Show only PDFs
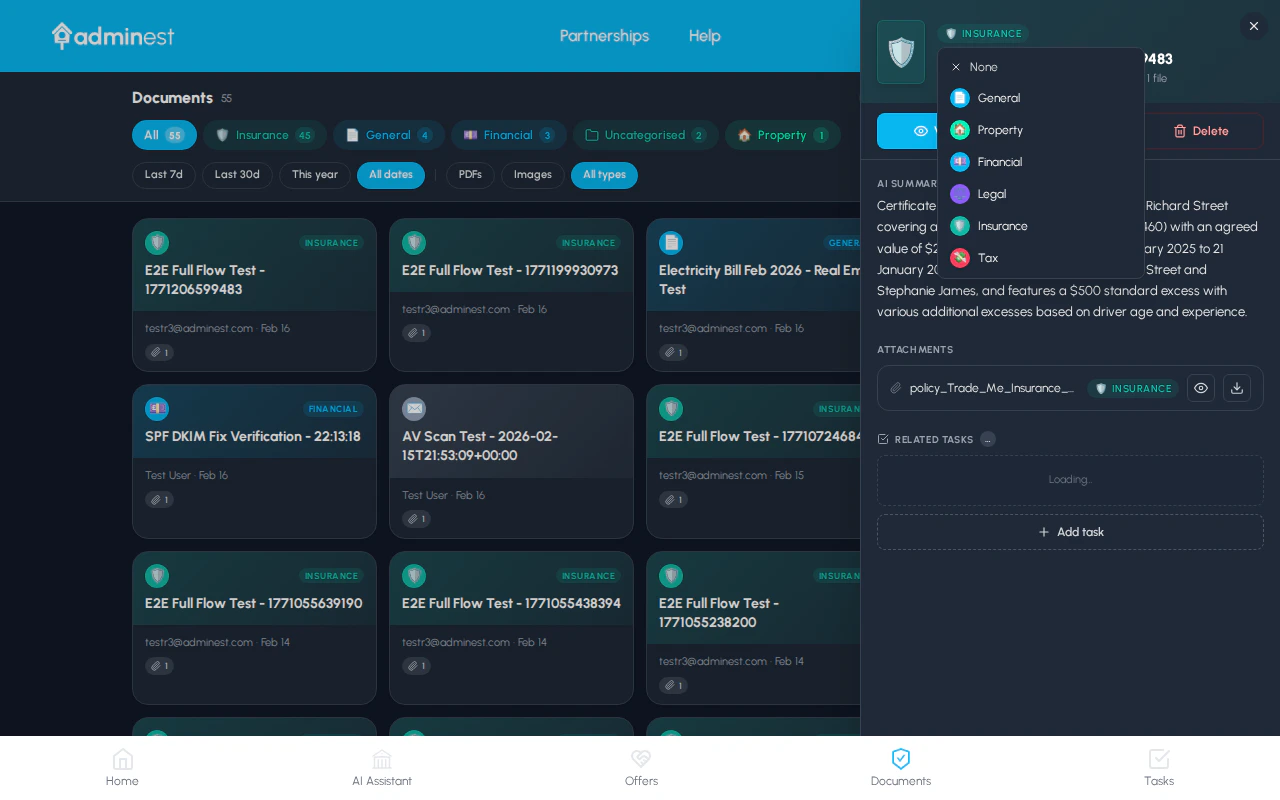This screenshot has width=1280, height=800. [470, 175]
